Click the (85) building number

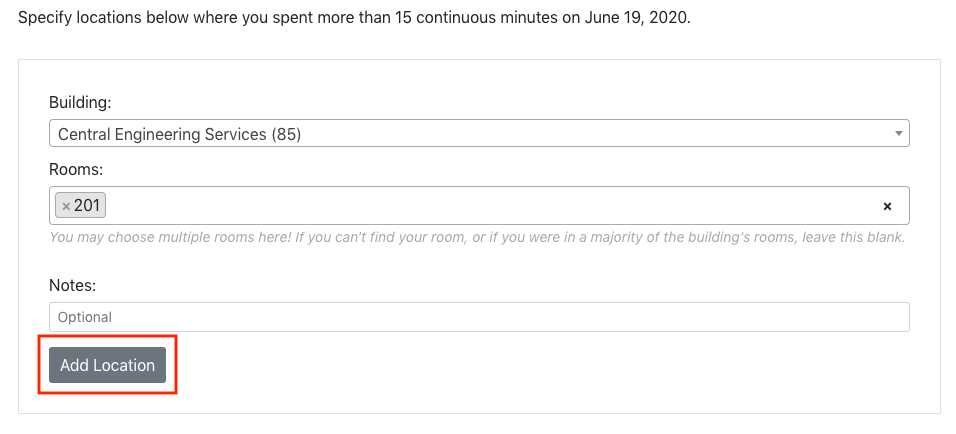(287, 134)
